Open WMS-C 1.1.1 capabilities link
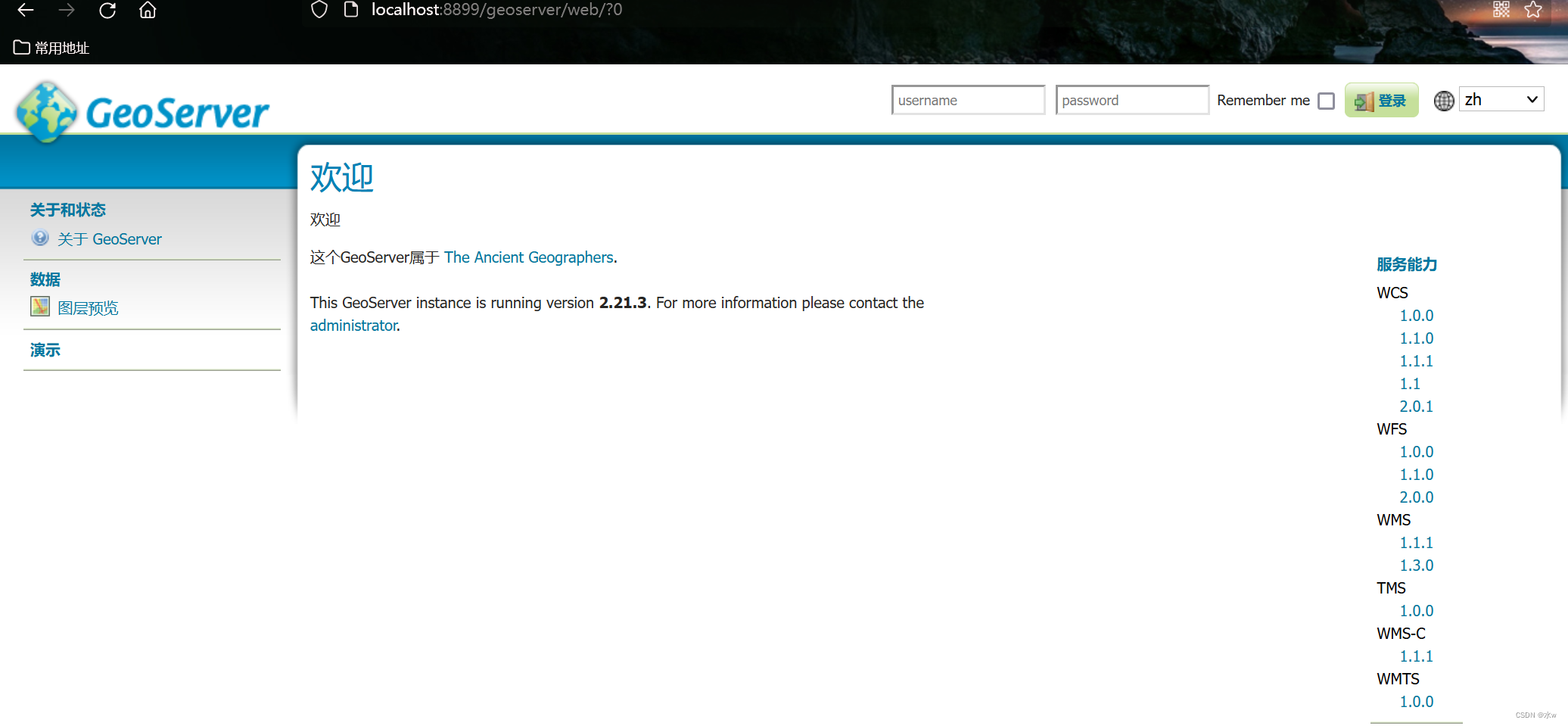 tap(1417, 656)
